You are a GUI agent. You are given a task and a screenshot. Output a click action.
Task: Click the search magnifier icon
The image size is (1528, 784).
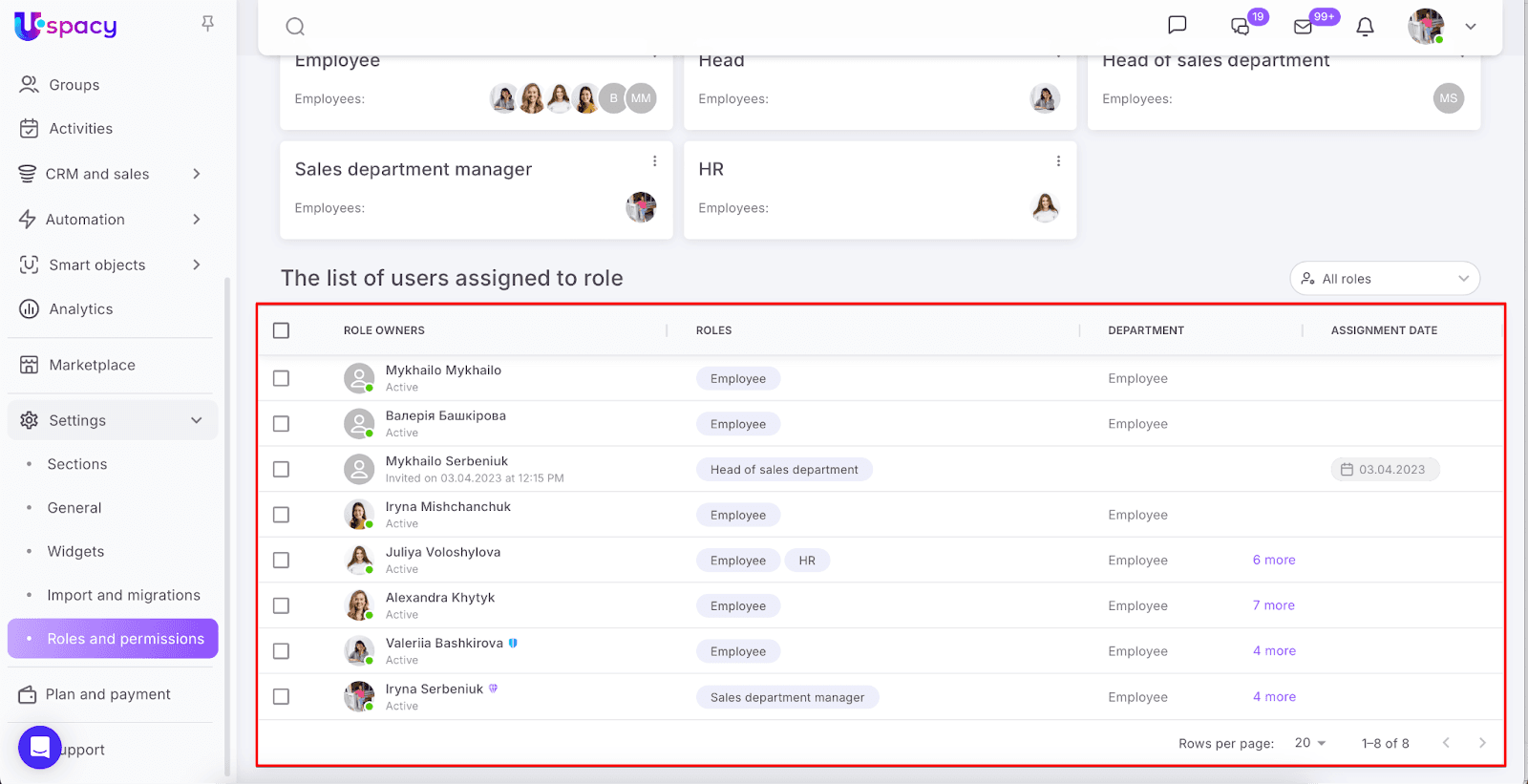295,27
